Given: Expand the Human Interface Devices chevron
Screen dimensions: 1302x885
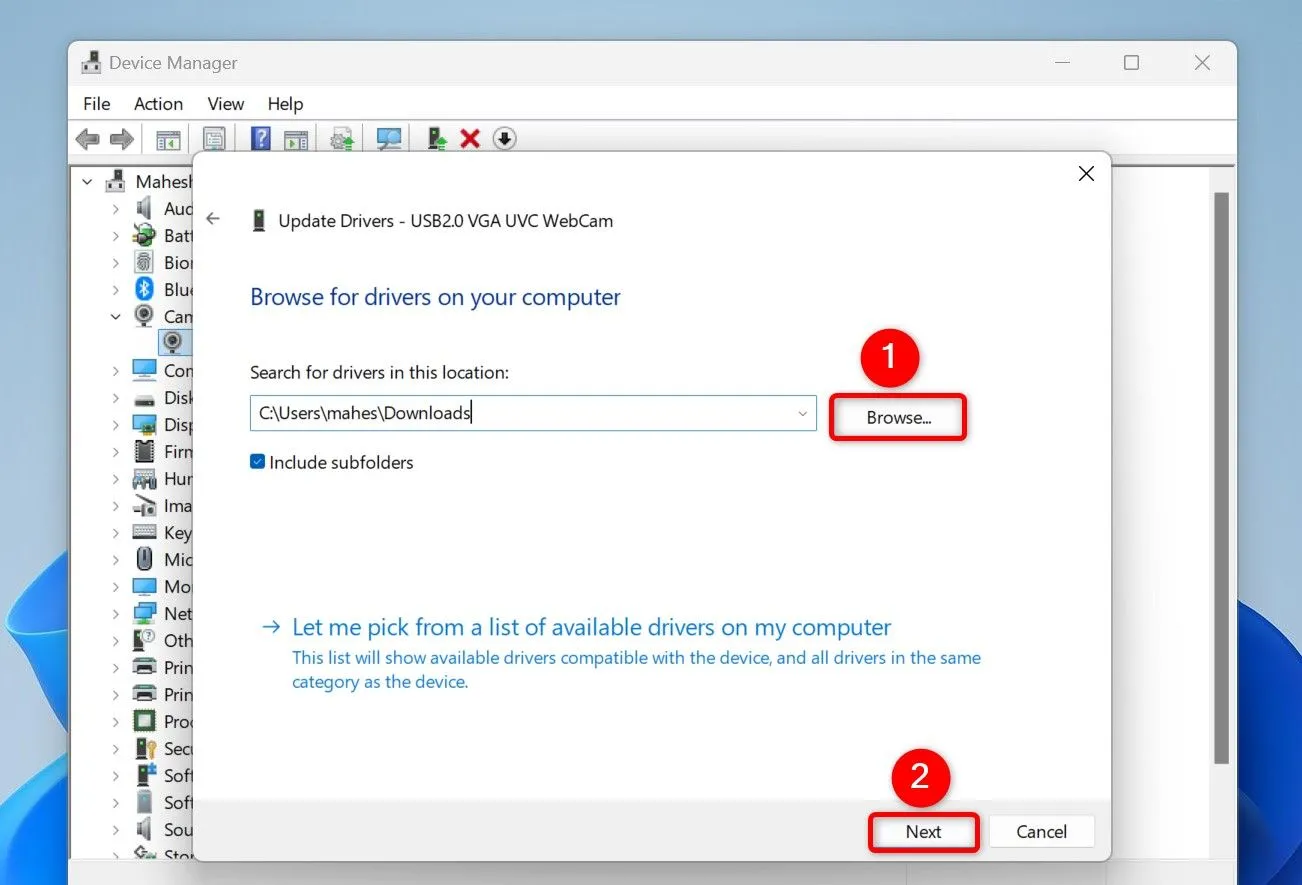Looking at the screenshot, I should [x=116, y=478].
